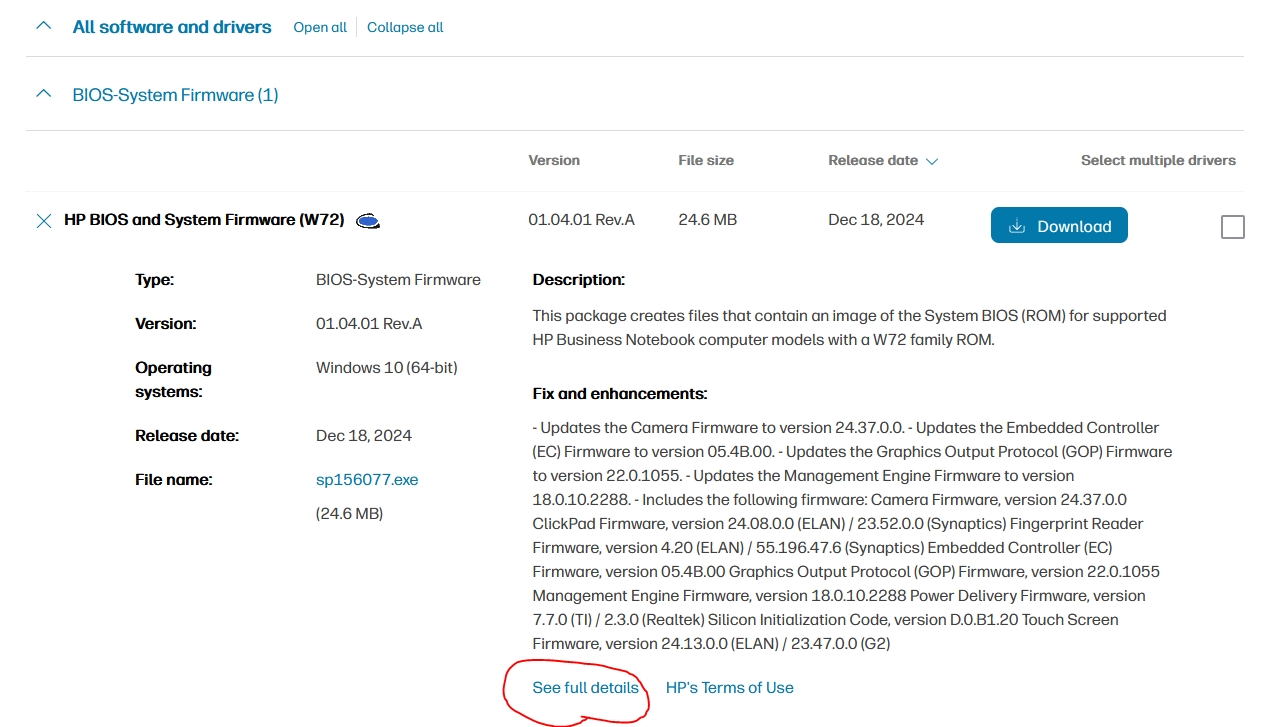Click the All software and drivers heading
The width and height of the screenshot is (1286, 727).
pyautogui.click(x=172, y=27)
